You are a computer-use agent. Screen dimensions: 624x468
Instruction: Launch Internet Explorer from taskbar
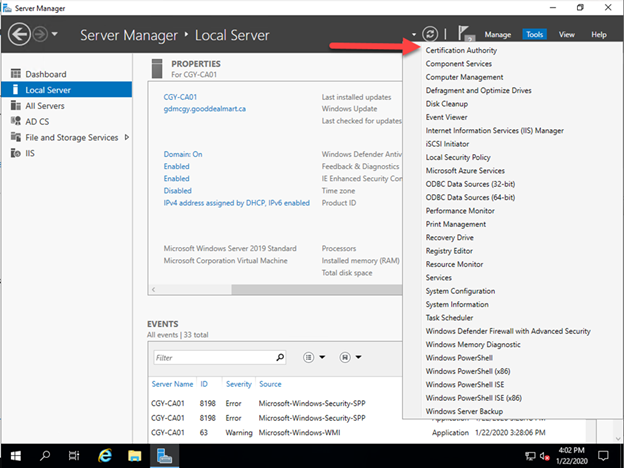[105, 456]
